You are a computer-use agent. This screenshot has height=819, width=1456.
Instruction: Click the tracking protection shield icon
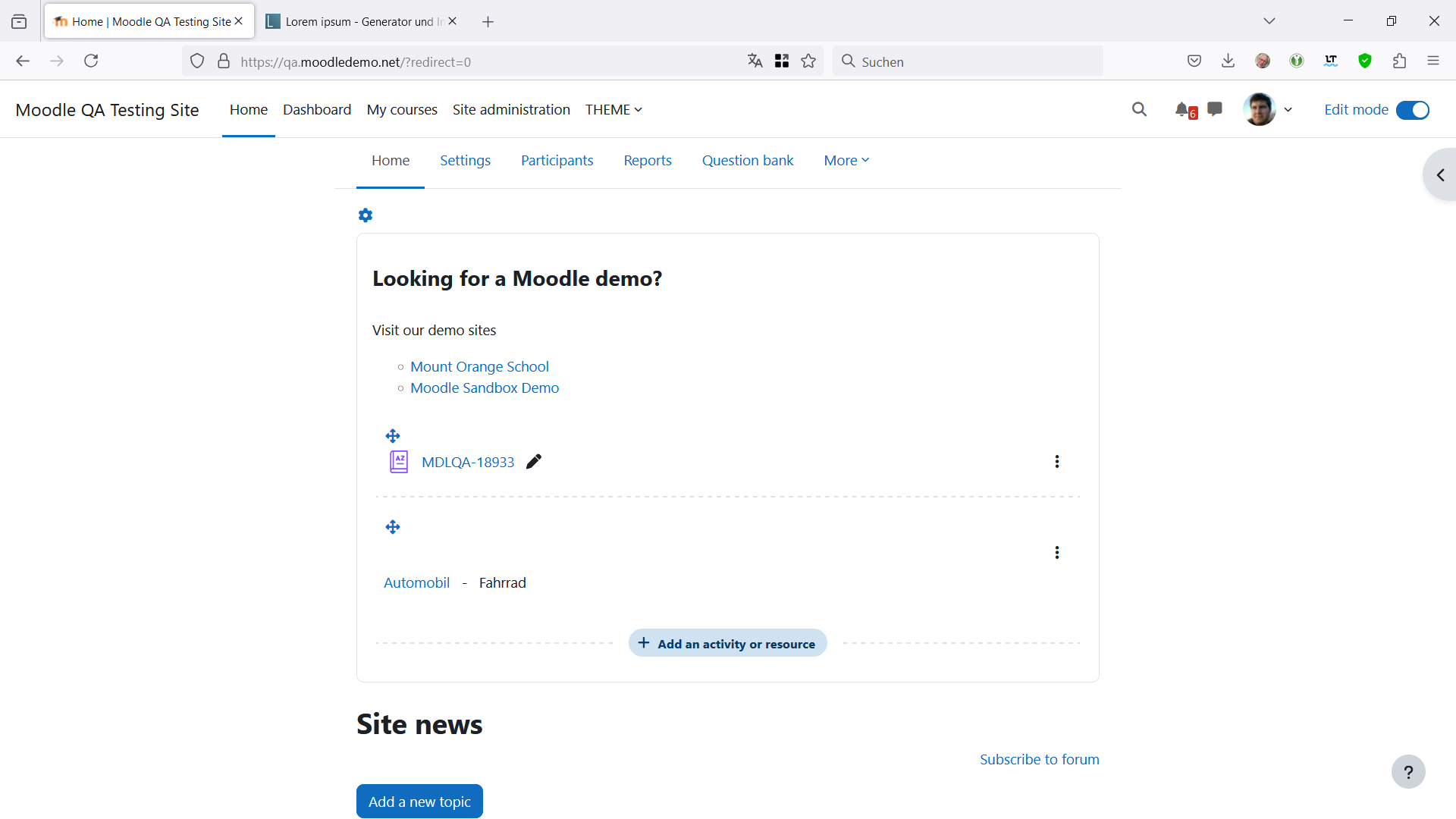197,61
